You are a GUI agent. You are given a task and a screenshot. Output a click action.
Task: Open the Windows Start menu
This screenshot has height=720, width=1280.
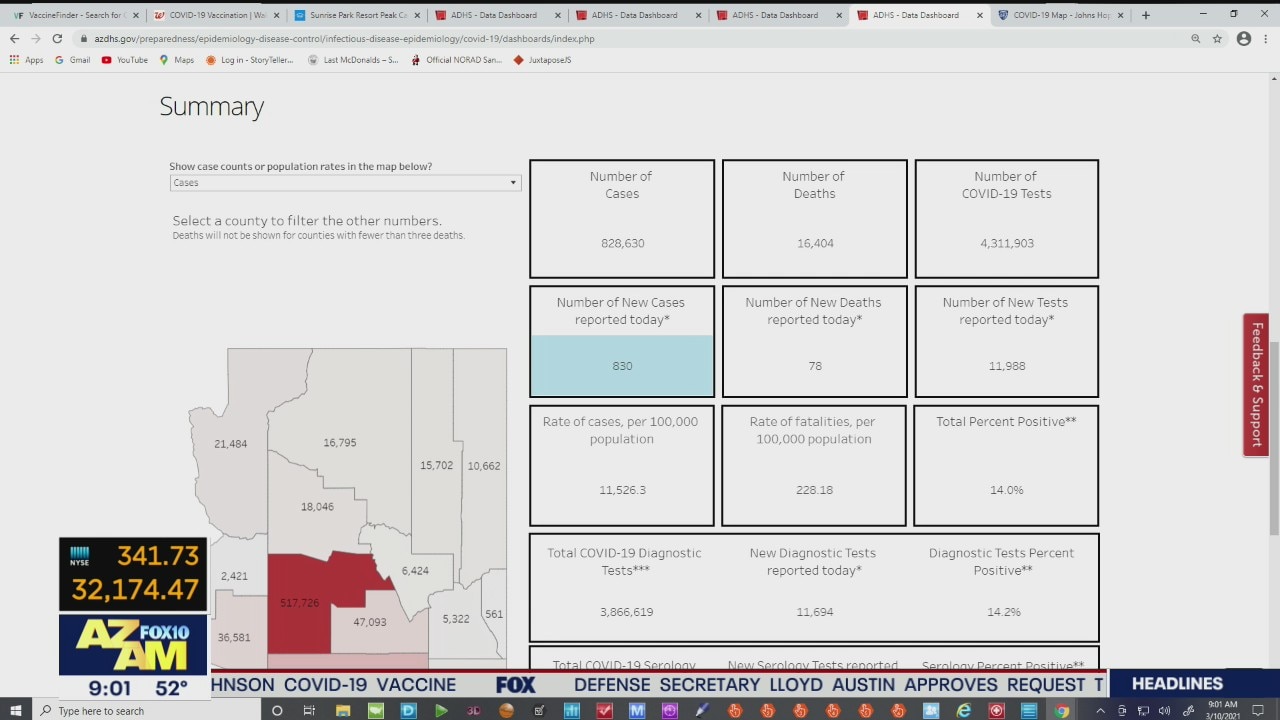point(16,710)
